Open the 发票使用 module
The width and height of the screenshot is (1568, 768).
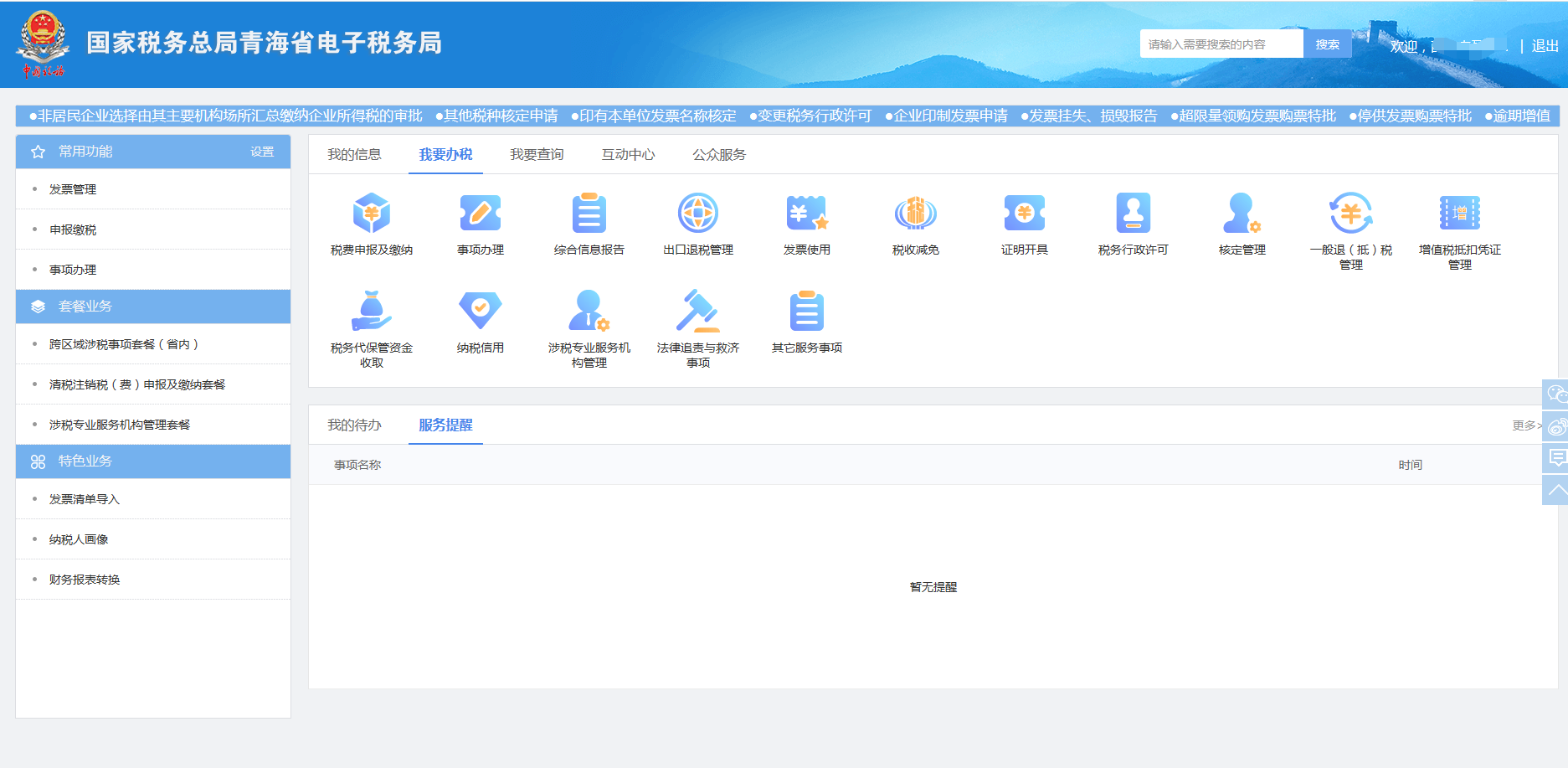point(807,224)
